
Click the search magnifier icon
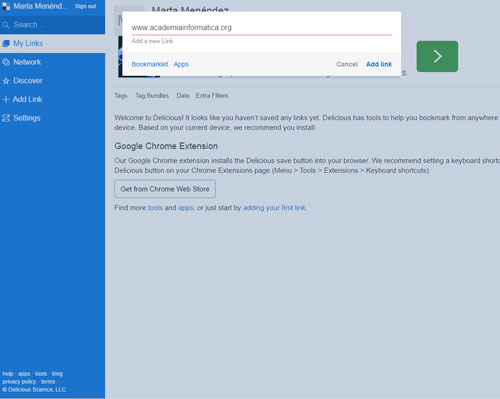pyautogui.click(x=6, y=25)
